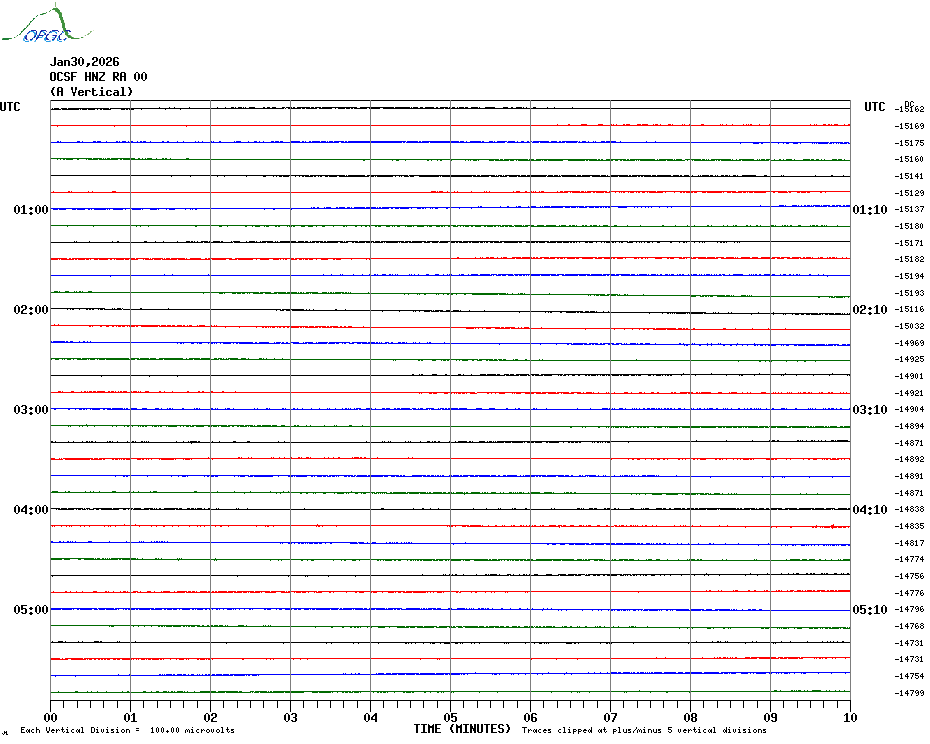Click the 07 minute axis label
Viewport: 930px width, 744px height.
click(x=610, y=717)
